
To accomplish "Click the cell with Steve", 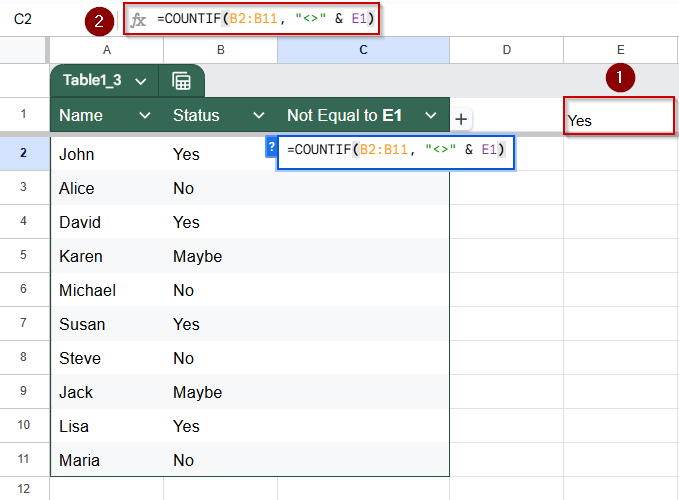I will 107,358.
